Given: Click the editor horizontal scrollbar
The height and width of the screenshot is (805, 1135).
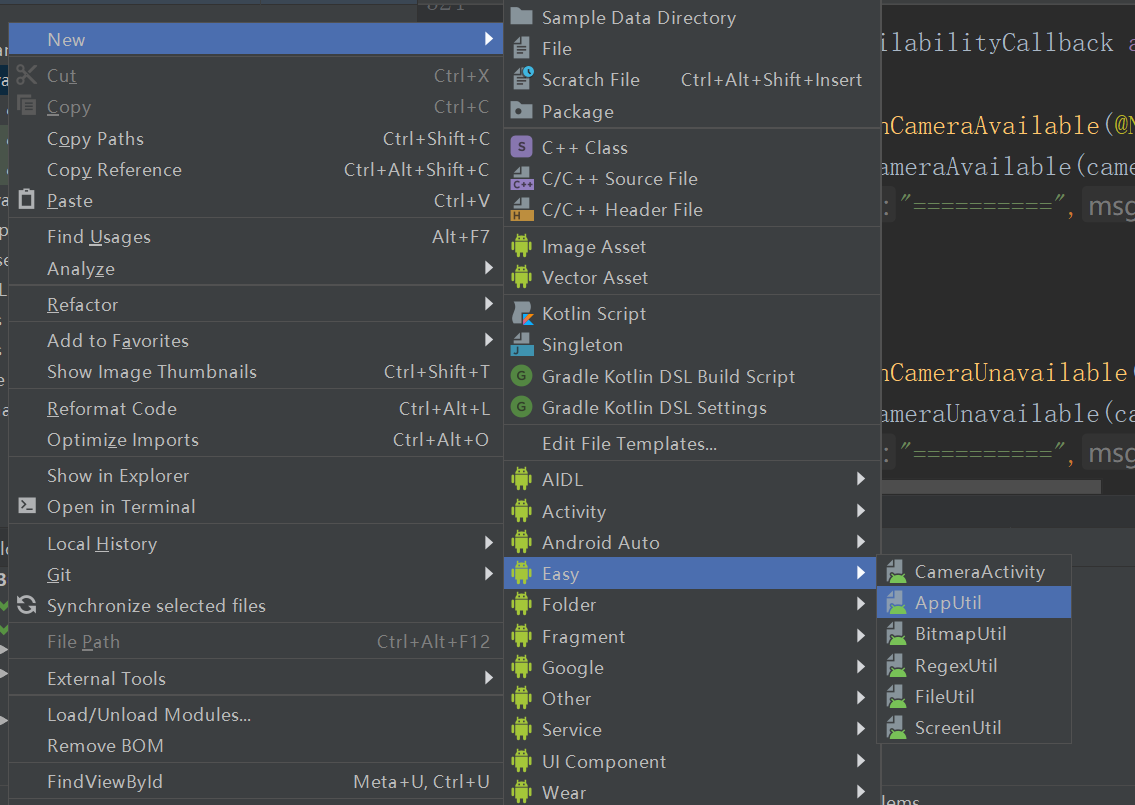Looking at the screenshot, I should pos(991,487).
